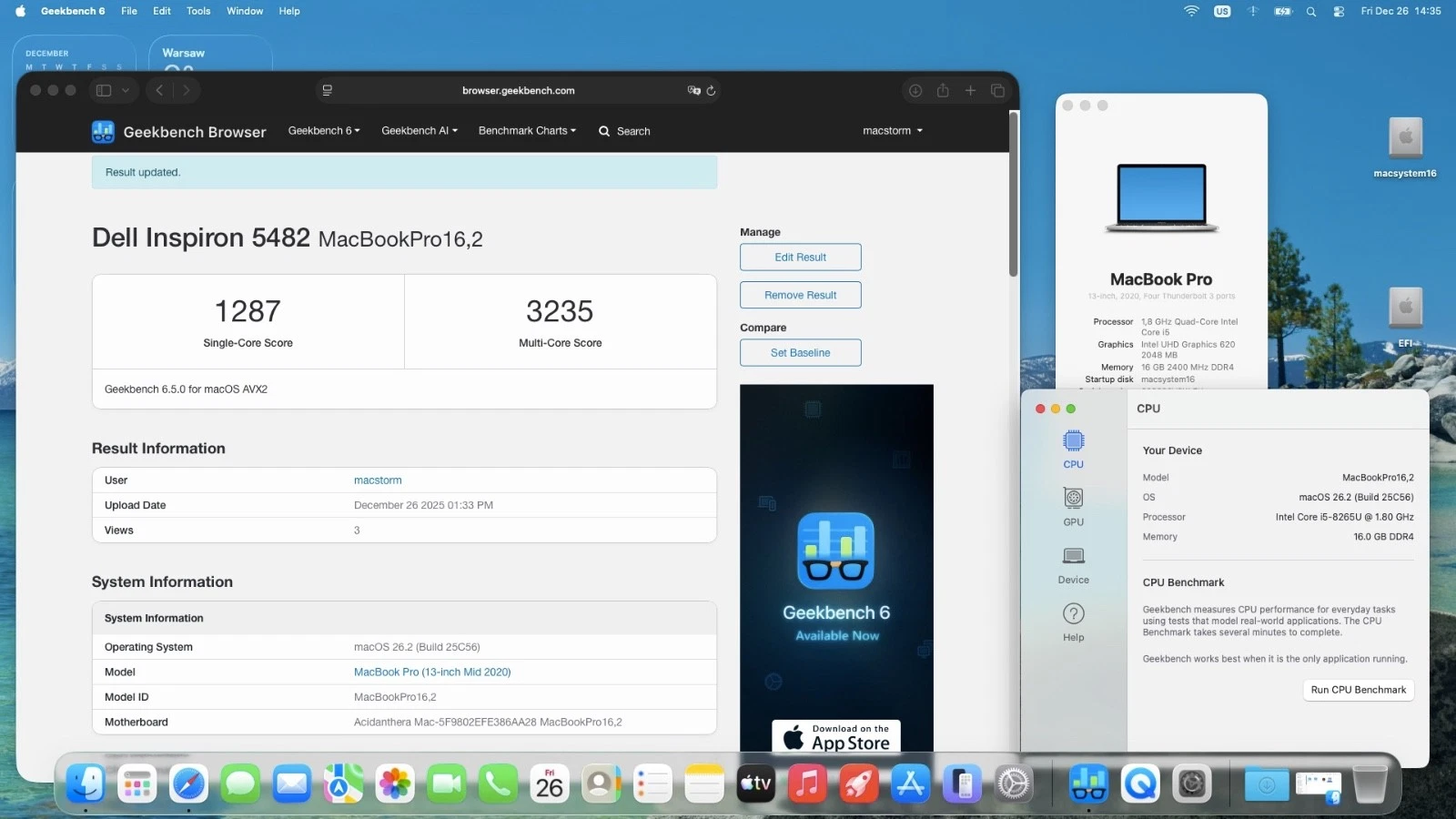The height and width of the screenshot is (819, 1456).
Task: Click the Remove Result button
Action: pyautogui.click(x=801, y=295)
